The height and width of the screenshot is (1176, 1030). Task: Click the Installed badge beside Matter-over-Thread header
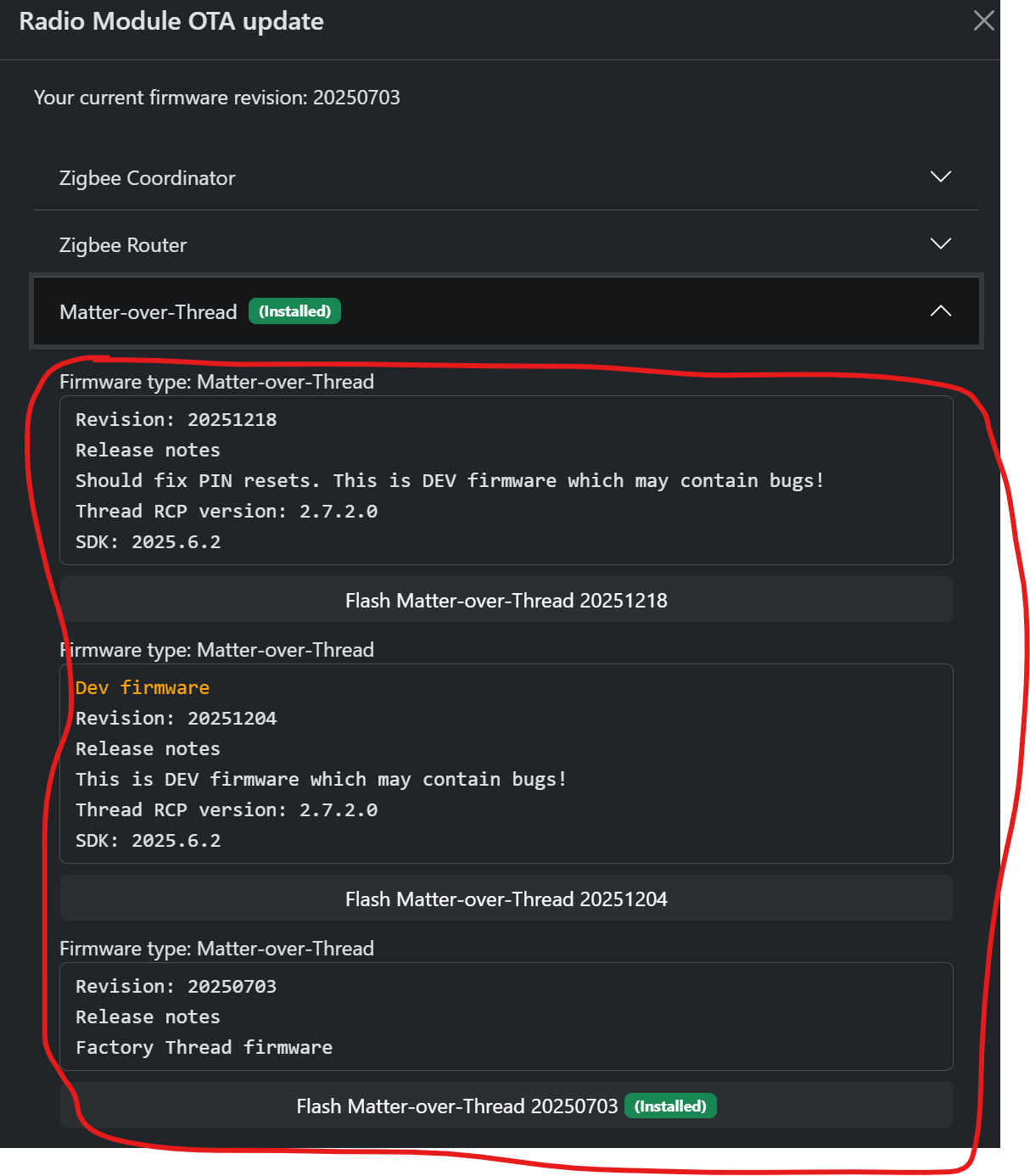pyautogui.click(x=294, y=311)
